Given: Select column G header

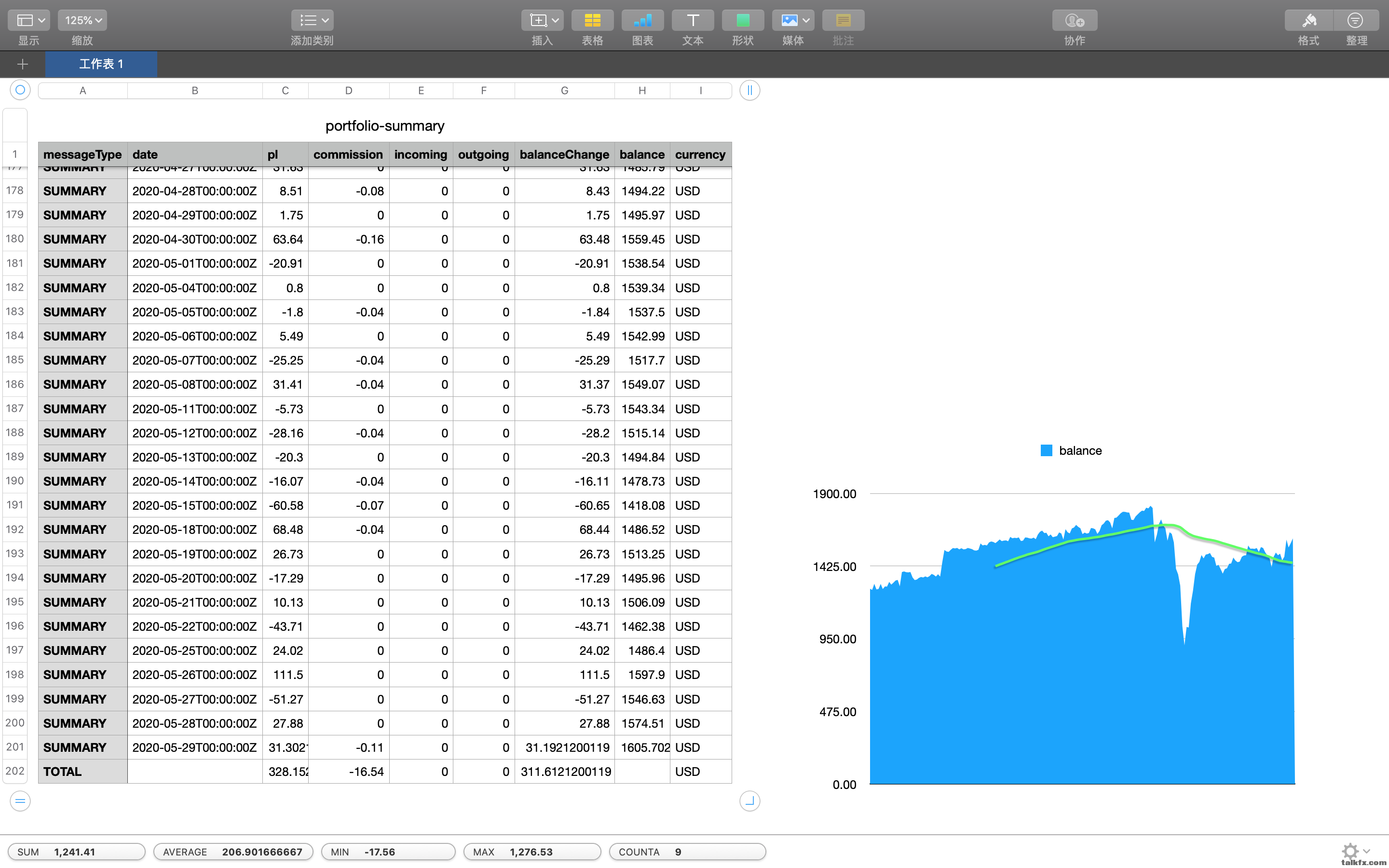Looking at the screenshot, I should [x=564, y=91].
